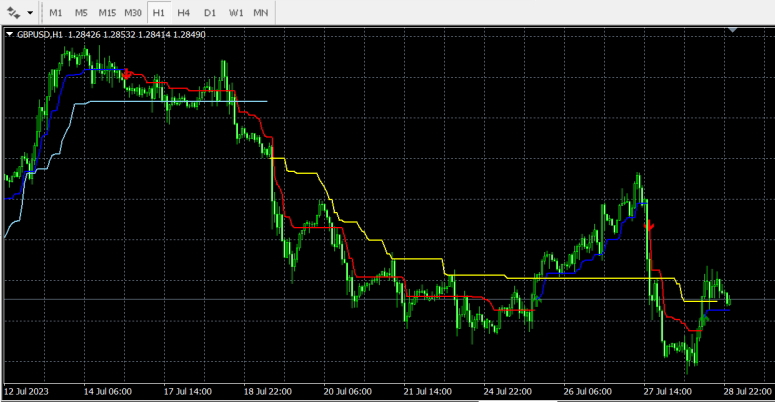775x402 pixels.
Task: Click triangle before GBPUSD,H1 chart title
Action: click(x=10, y=34)
